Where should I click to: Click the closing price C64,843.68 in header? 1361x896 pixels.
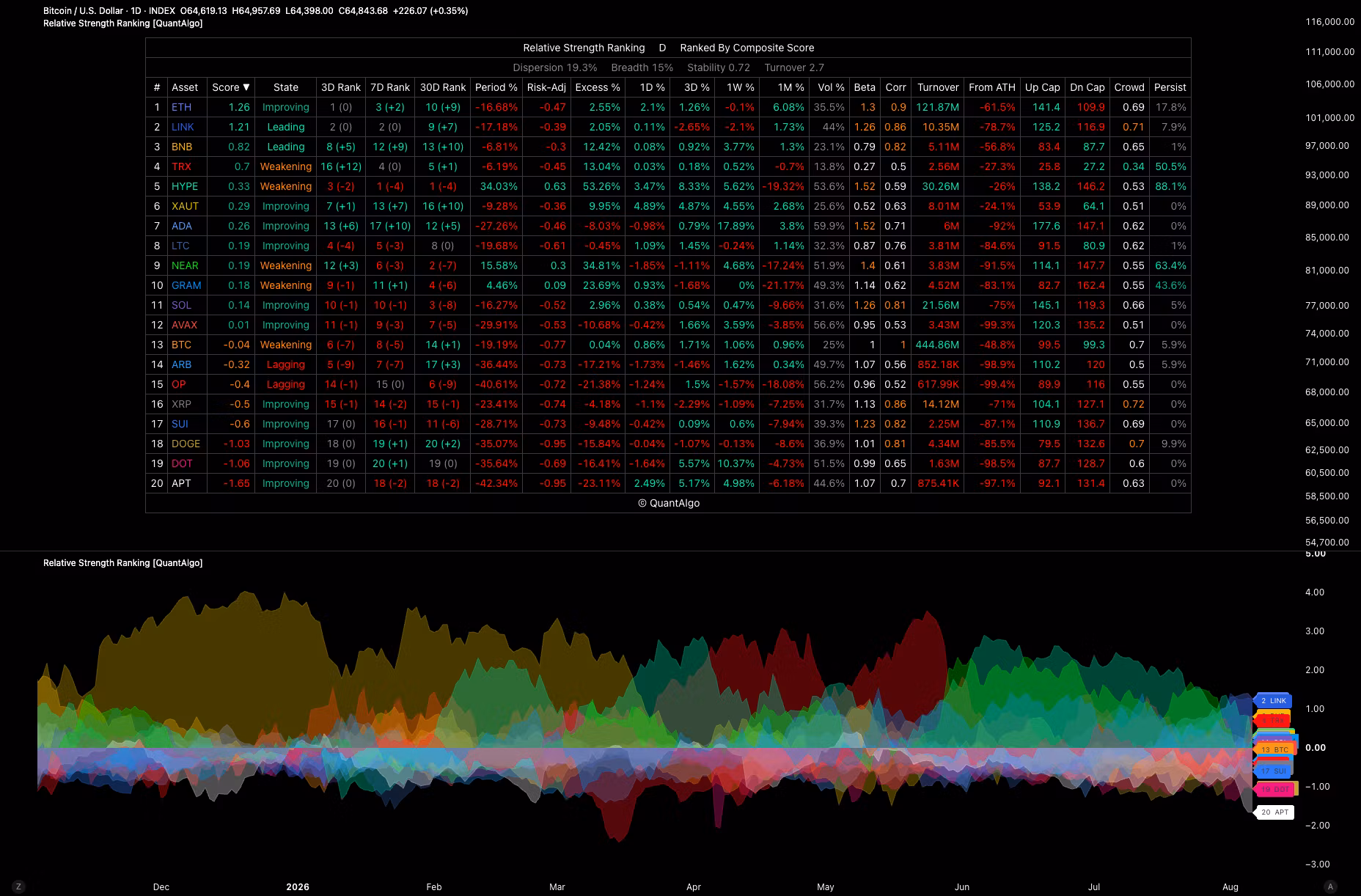pos(363,11)
